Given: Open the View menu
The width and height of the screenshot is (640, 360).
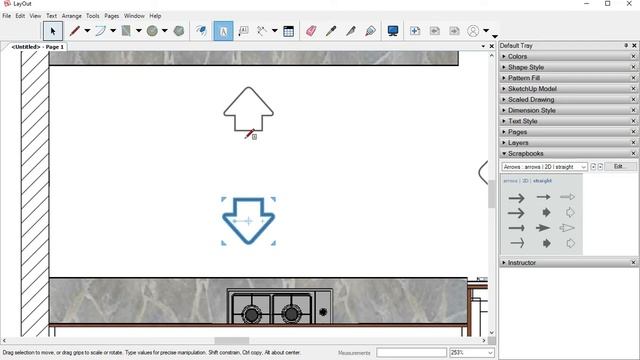Looking at the screenshot, I should (x=35, y=16).
